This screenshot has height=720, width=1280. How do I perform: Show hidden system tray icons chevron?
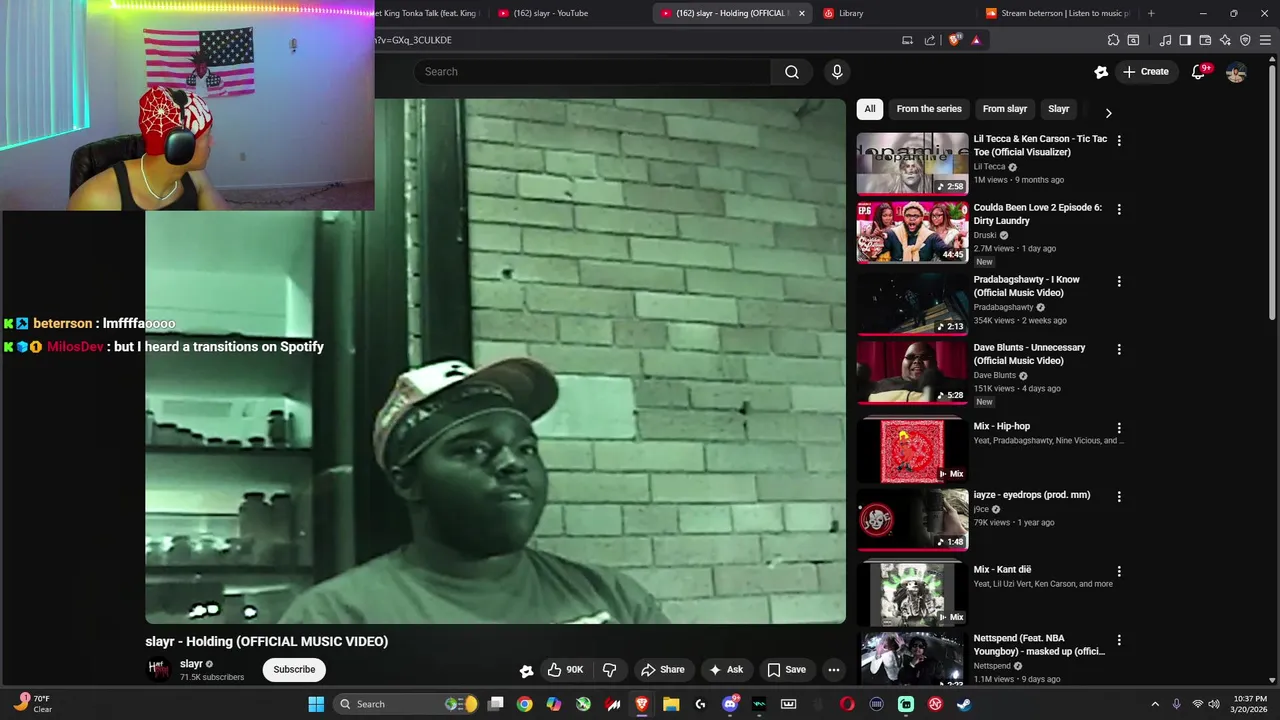(1155, 704)
